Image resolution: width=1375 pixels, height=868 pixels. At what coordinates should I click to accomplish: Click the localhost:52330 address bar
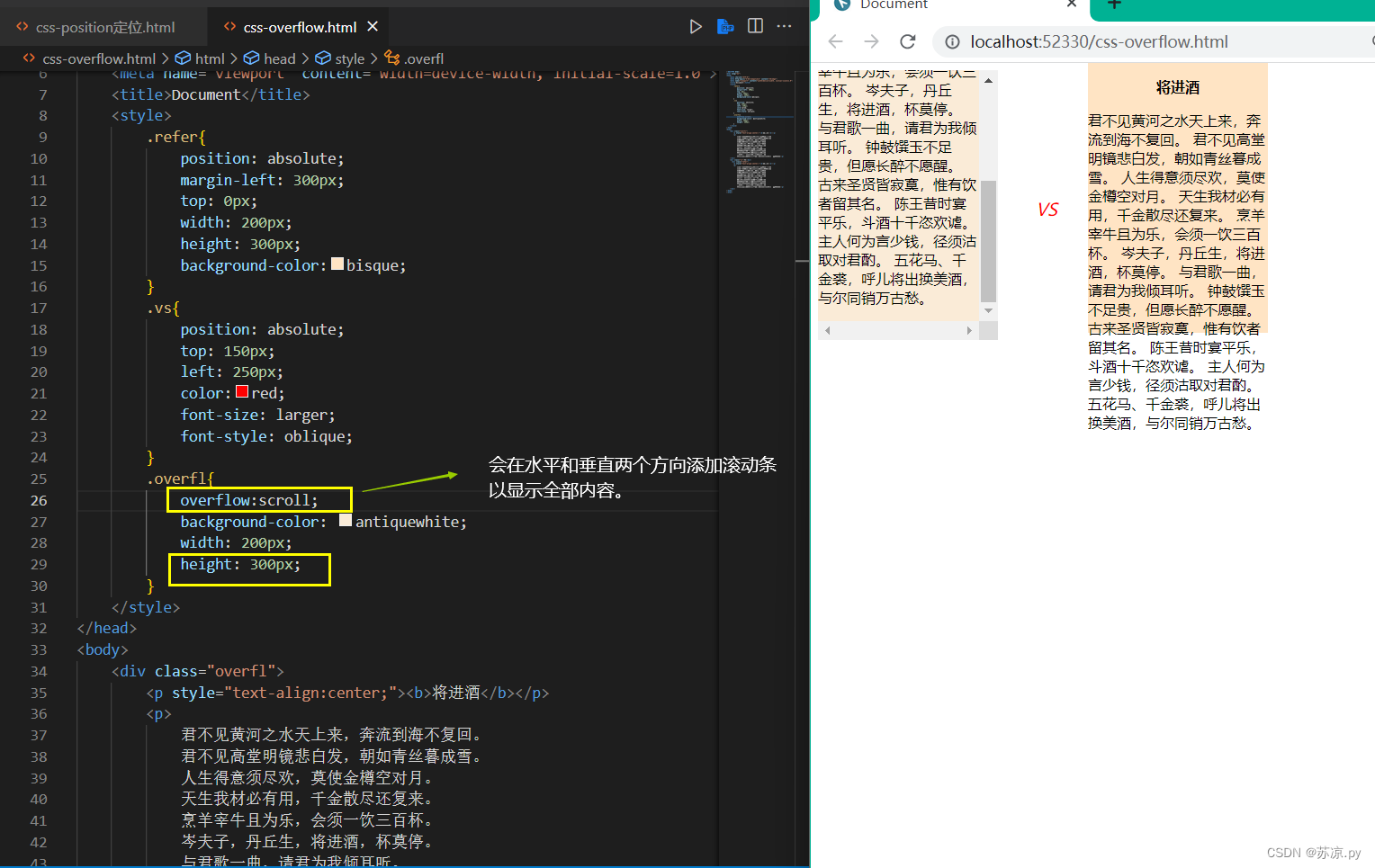point(1099,41)
